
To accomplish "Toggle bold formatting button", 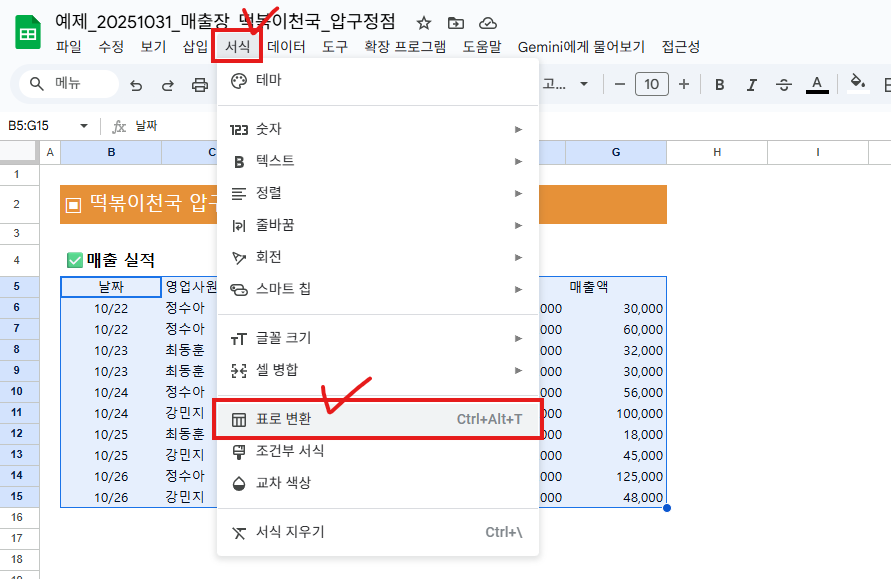I will pyautogui.click(x=719, y=84).
